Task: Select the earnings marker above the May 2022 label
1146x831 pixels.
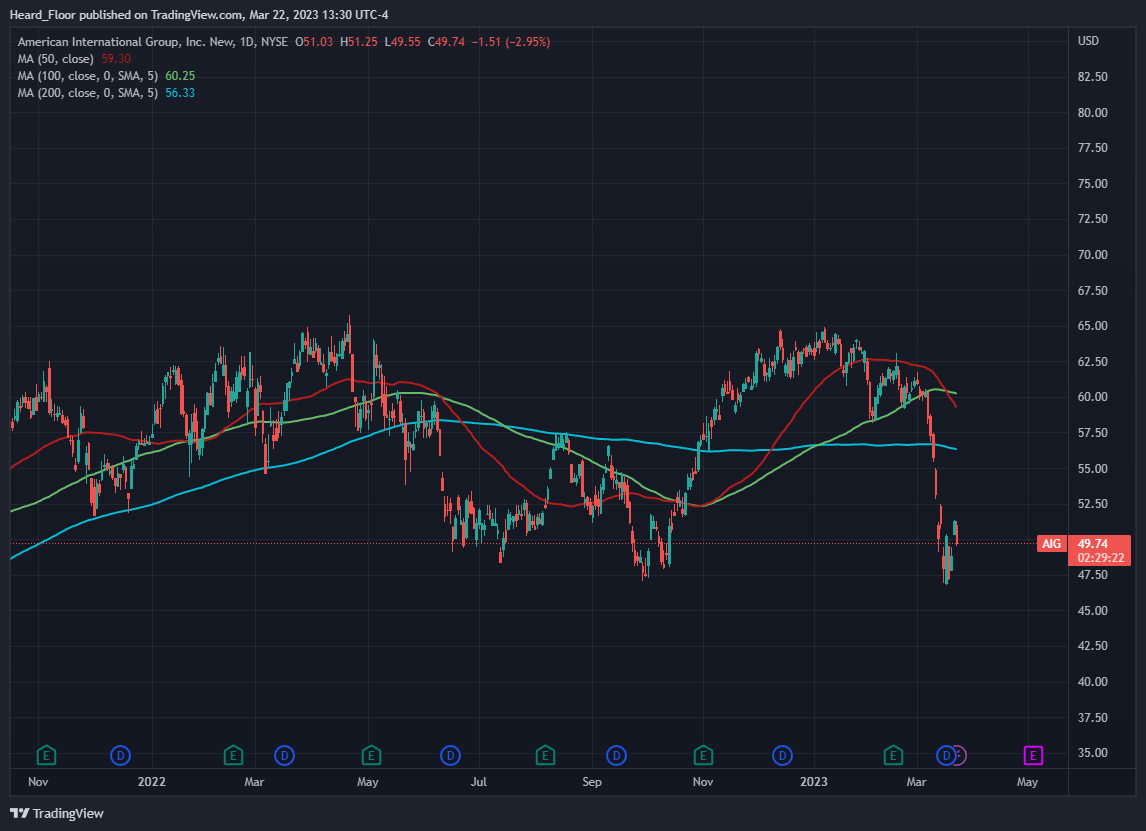Action: click(371, 755)
